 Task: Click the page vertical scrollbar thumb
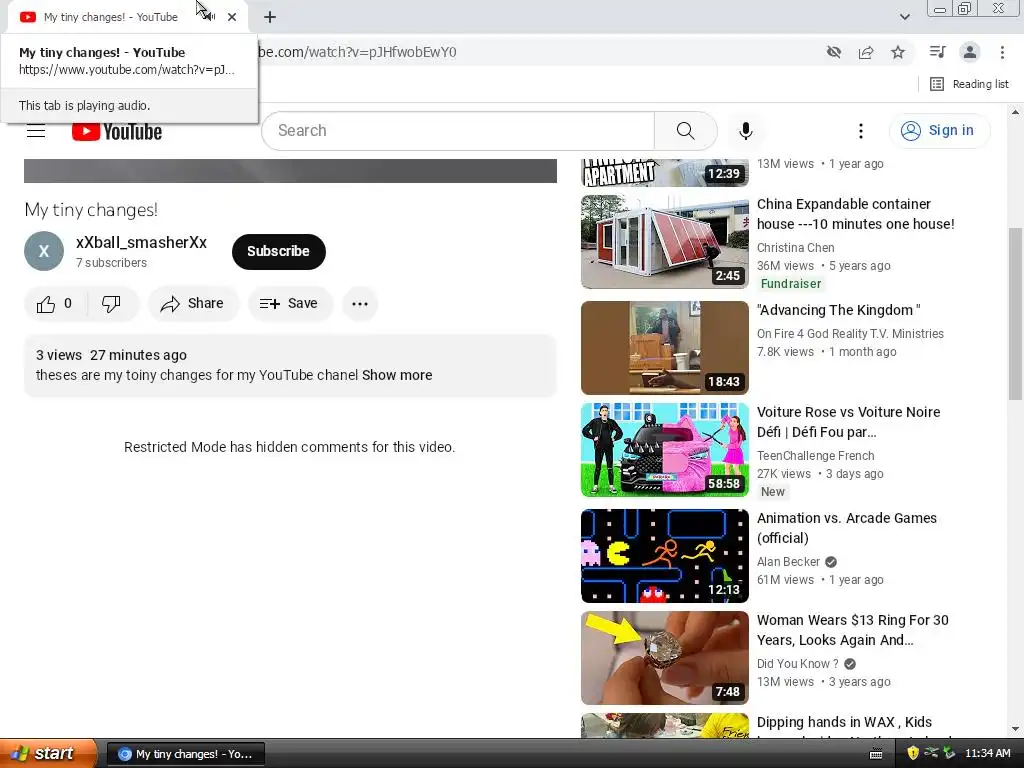click(x=1015, y=313)
